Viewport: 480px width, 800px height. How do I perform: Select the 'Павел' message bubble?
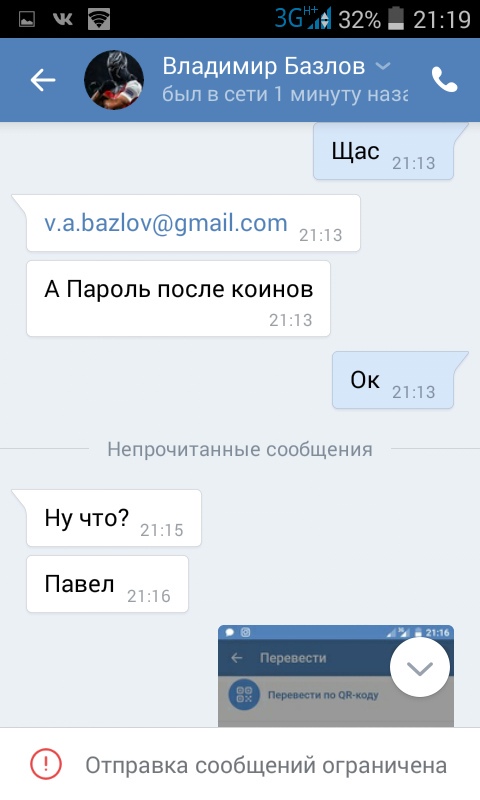click(107, 584)
